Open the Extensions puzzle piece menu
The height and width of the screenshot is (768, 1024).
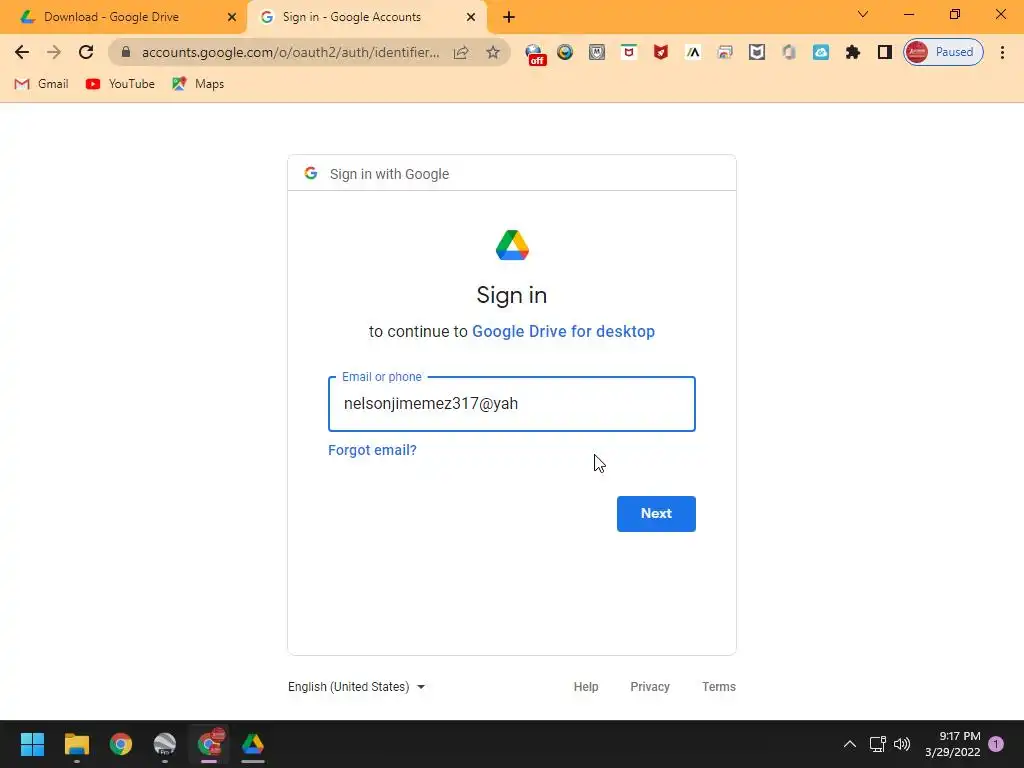(853, 52)
